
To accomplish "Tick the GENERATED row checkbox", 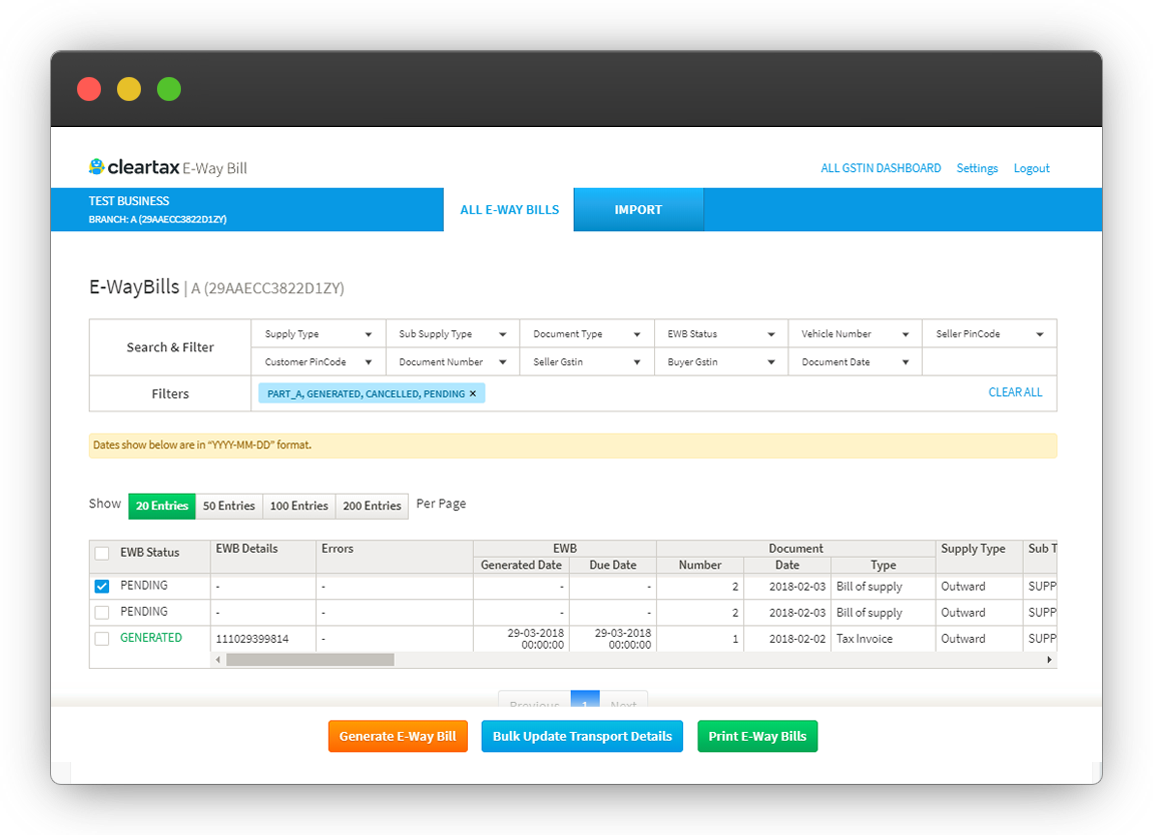I will tap(102, 638).
